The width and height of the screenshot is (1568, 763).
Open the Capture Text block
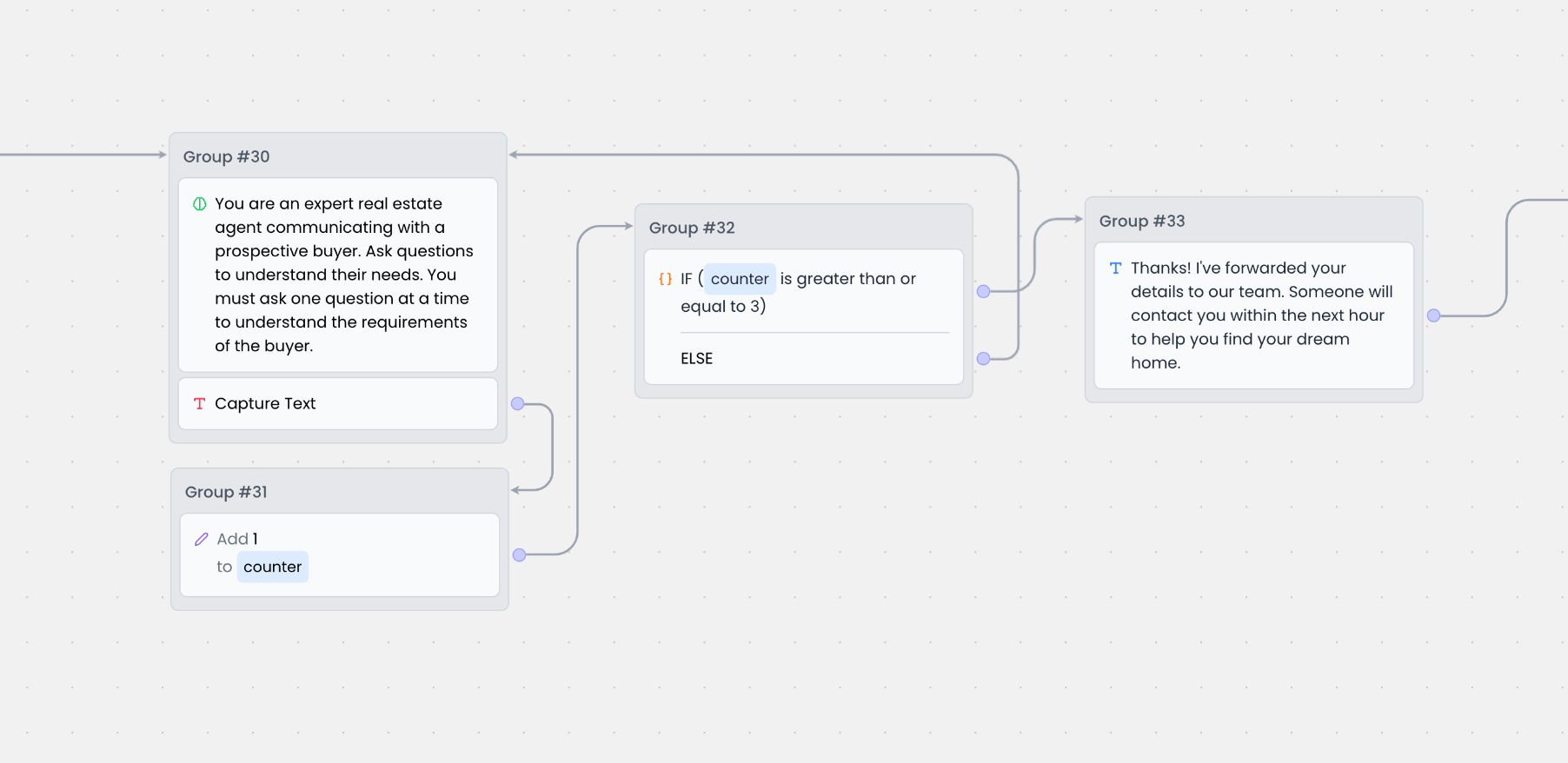338,403
